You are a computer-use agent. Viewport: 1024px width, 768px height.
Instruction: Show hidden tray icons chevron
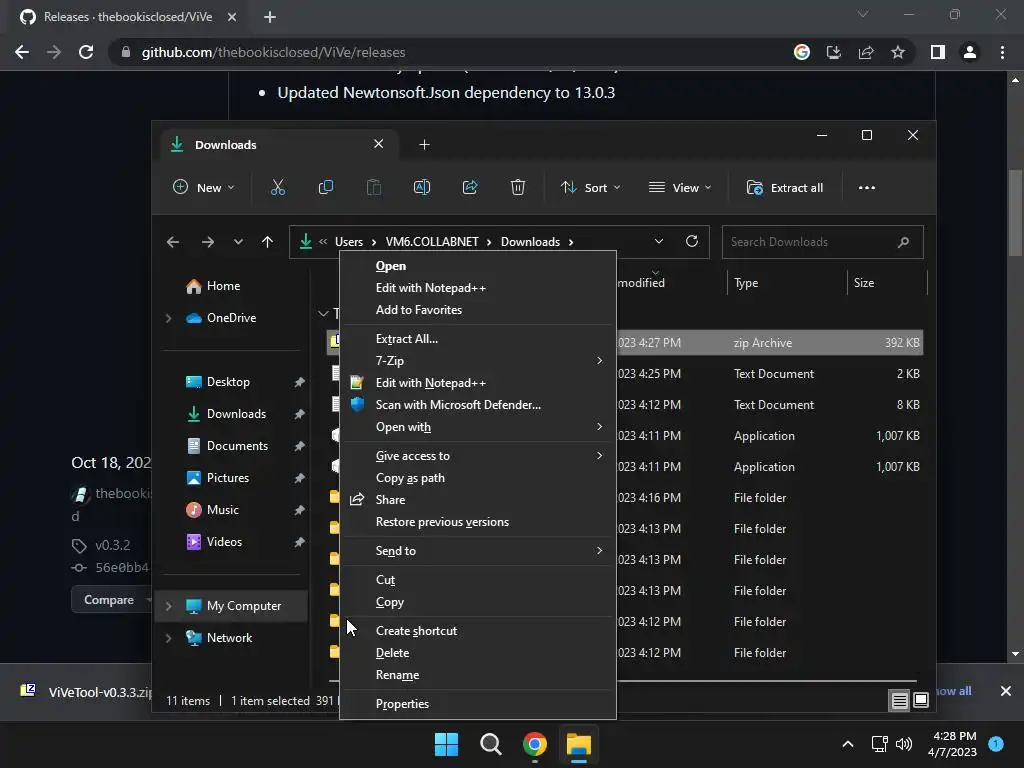(x=848, y=744)
